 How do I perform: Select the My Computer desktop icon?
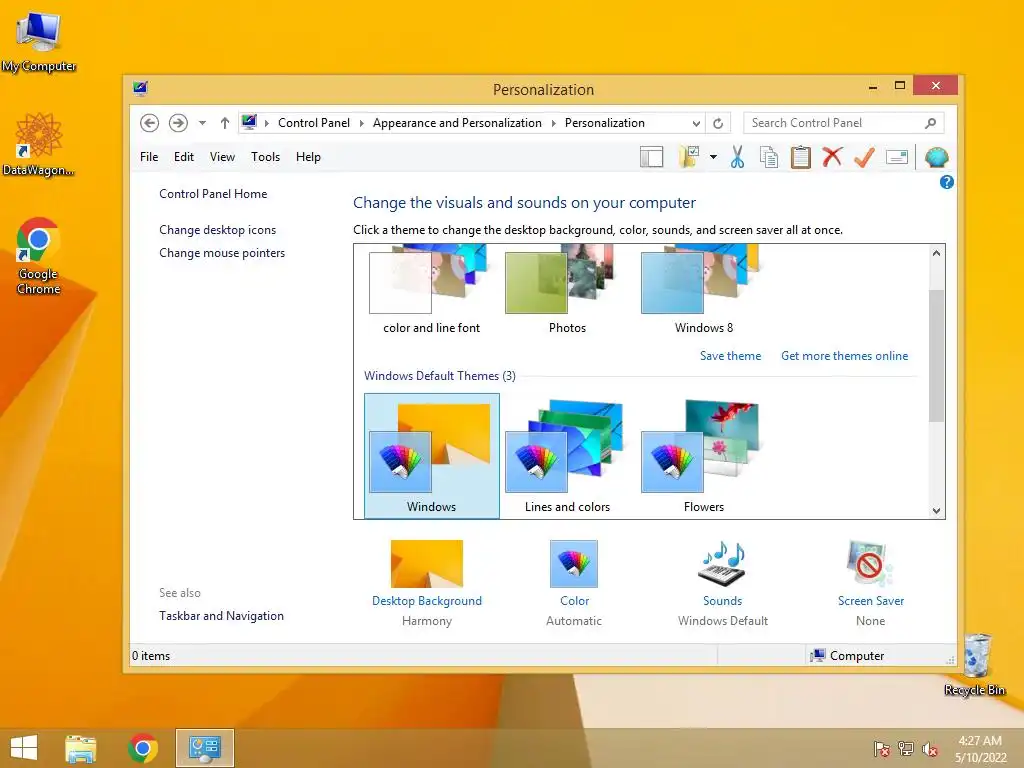coord(39,43)
